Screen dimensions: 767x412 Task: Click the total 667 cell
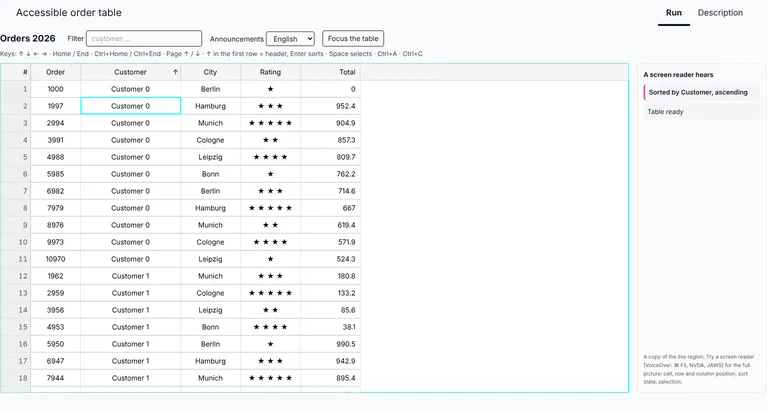(x=330, y=208)
